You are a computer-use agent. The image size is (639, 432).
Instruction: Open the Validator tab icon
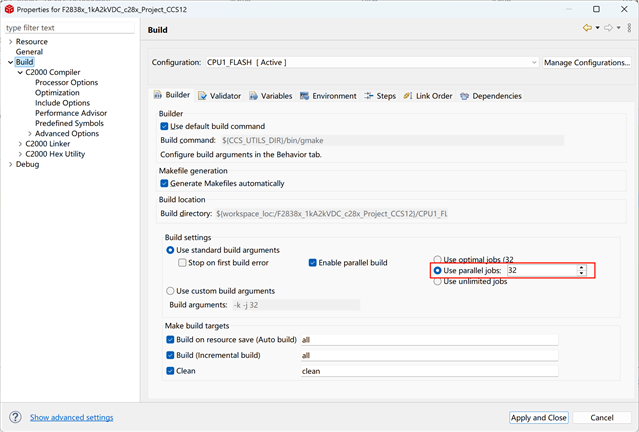tap(202, 96)
